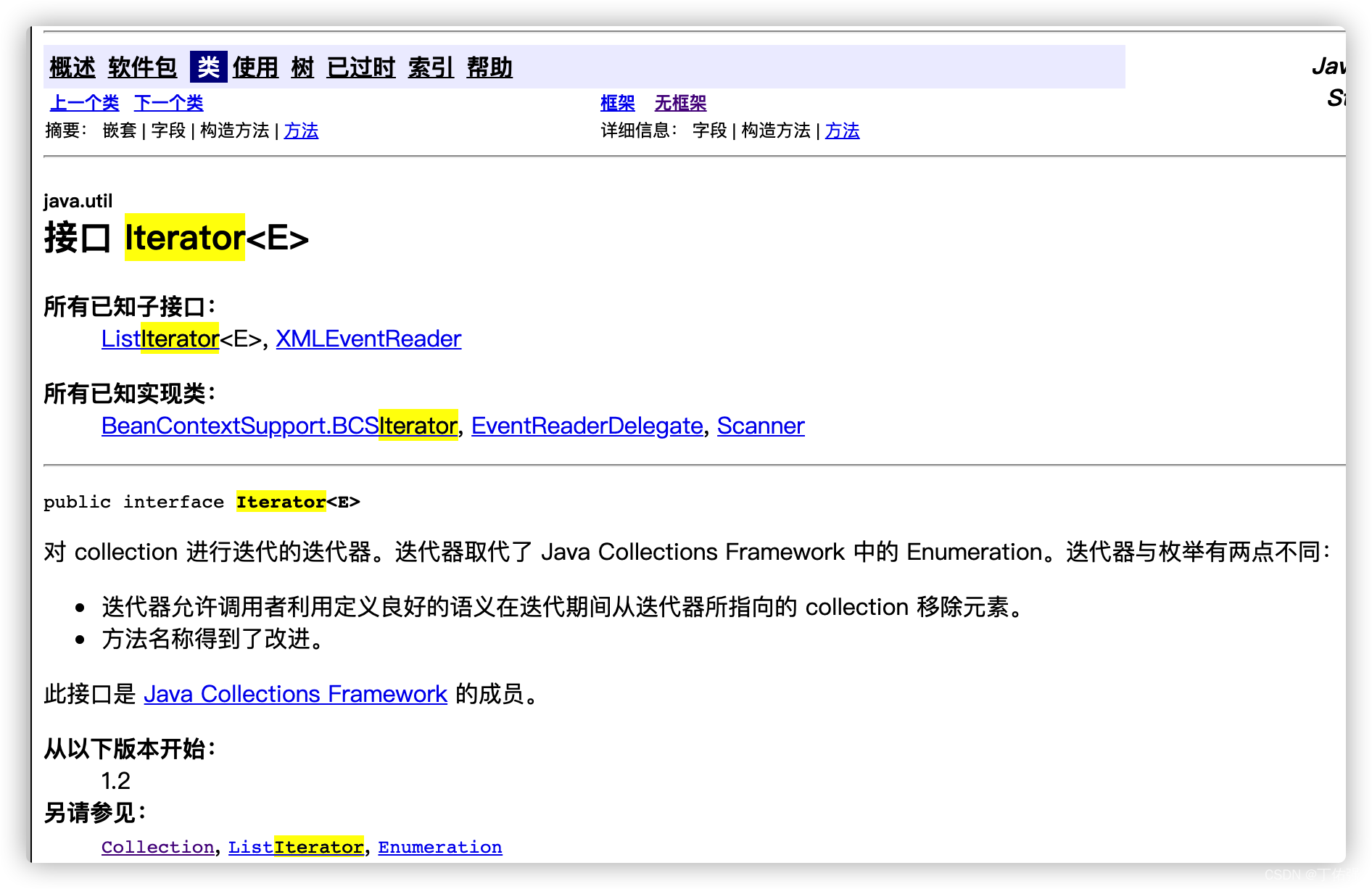Open the Enumeration see-also link
Viewport: 1372px width, 889px height.
tap(440, 847)
